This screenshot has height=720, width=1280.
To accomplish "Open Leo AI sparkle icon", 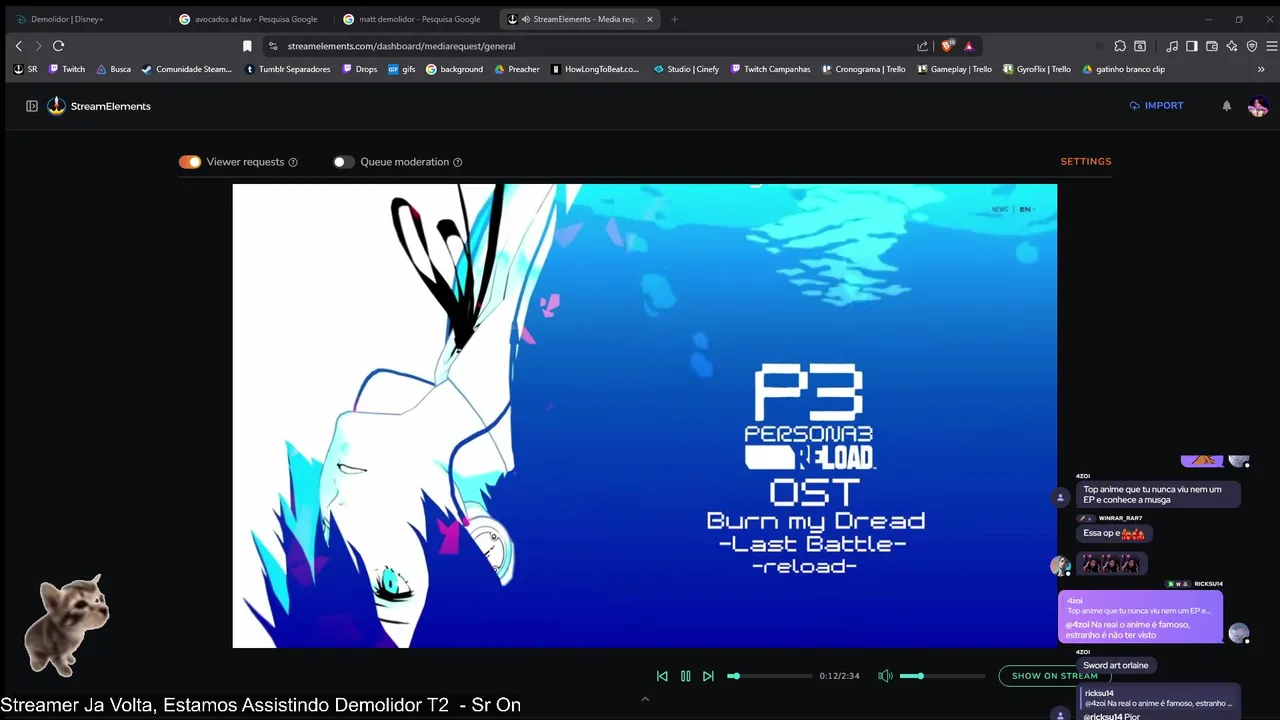I will pos(1232,46).
